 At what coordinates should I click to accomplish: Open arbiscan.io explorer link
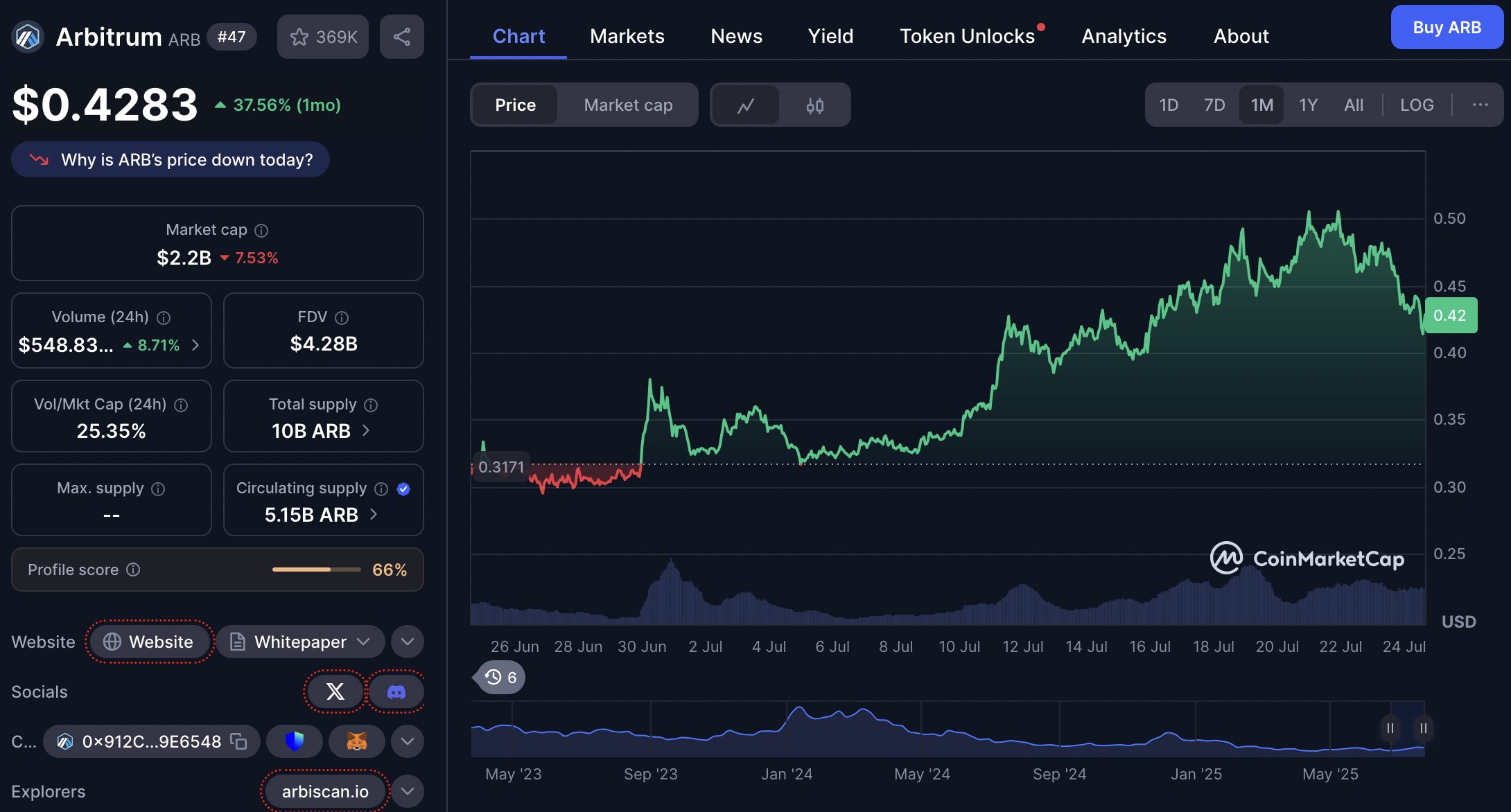325,791
